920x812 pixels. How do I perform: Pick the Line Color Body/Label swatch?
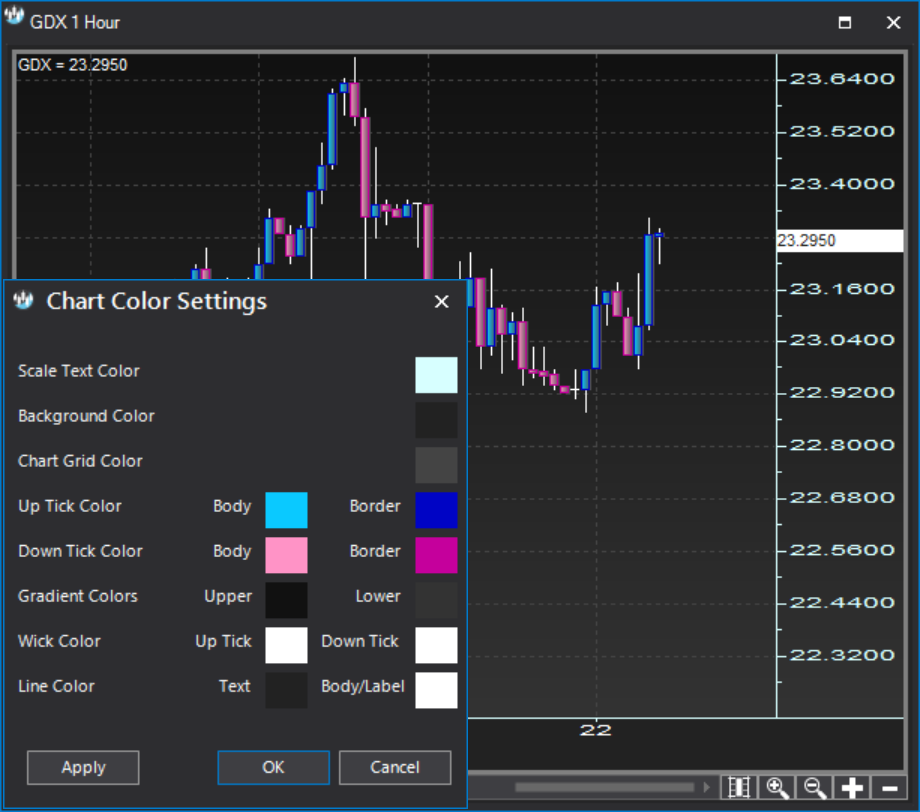[437, 691]
